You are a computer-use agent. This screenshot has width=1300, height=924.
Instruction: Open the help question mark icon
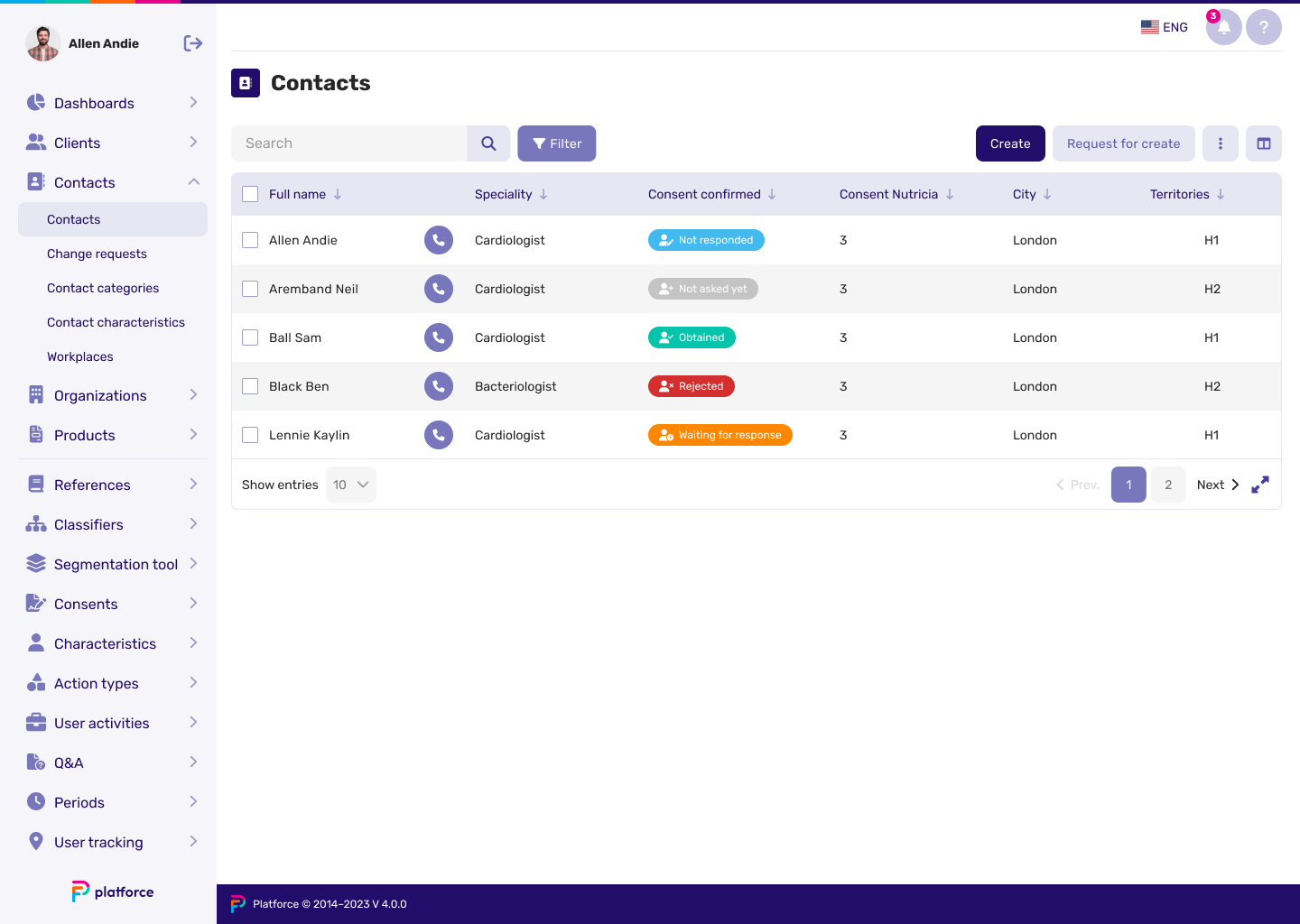click(x=1264, y=27)
